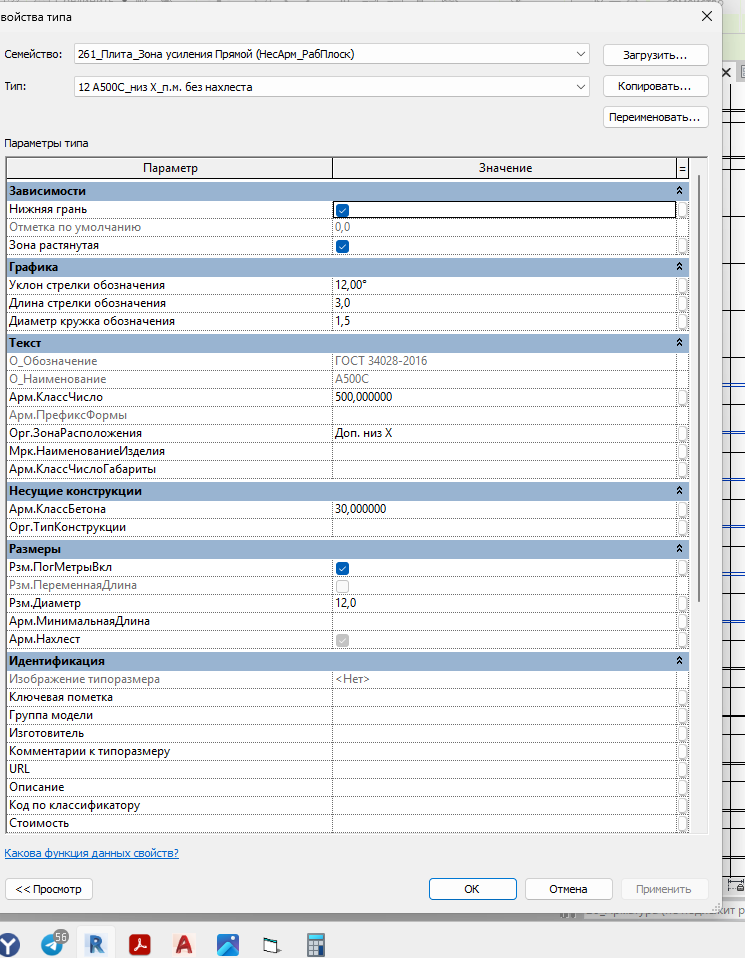Screen dimensions: 745x958
Task: Switch to Revit taskbar icon
Action: [96, 945]
